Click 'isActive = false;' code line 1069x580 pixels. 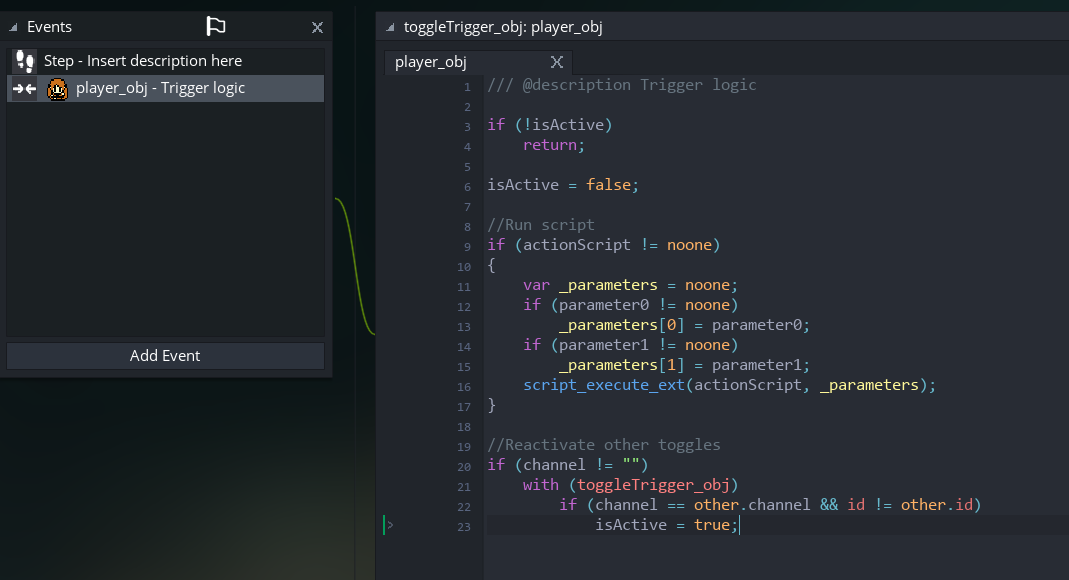point(563,185)
